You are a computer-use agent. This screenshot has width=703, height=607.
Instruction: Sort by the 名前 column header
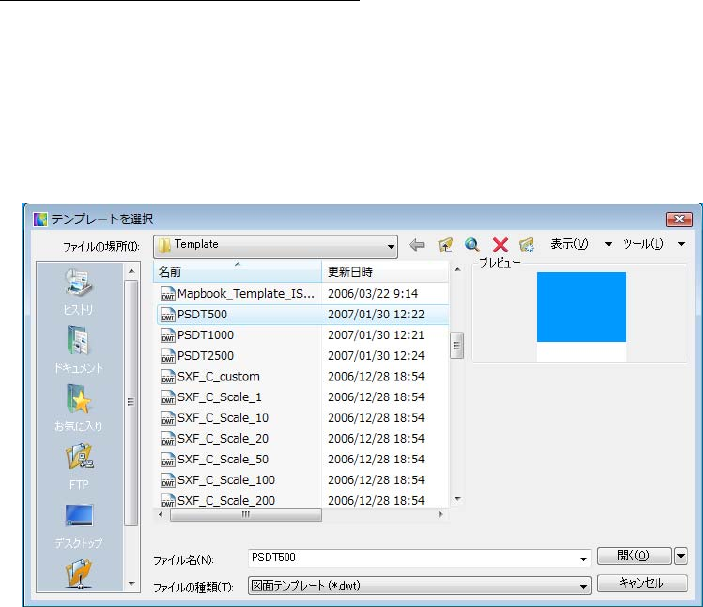[237, 272]
